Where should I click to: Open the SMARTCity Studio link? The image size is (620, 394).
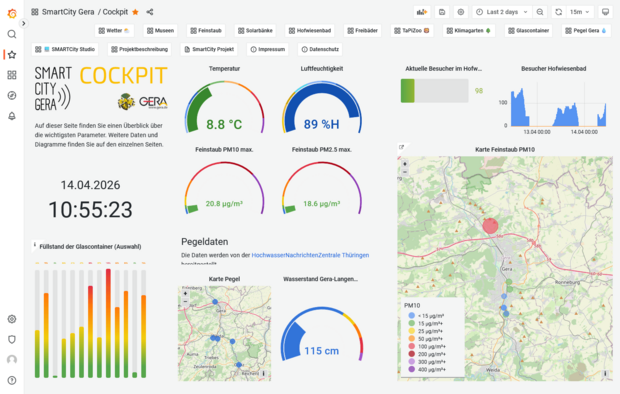coord(65,49)
